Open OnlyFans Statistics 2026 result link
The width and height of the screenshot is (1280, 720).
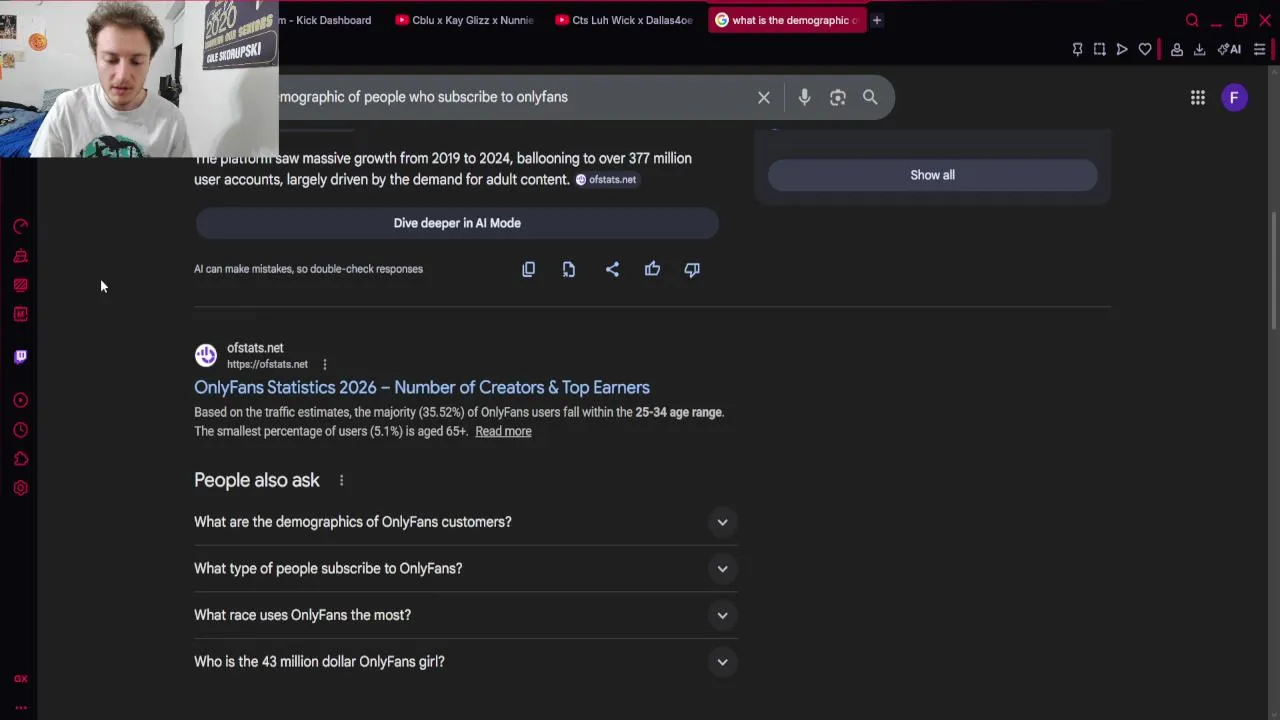click(422, 388)
